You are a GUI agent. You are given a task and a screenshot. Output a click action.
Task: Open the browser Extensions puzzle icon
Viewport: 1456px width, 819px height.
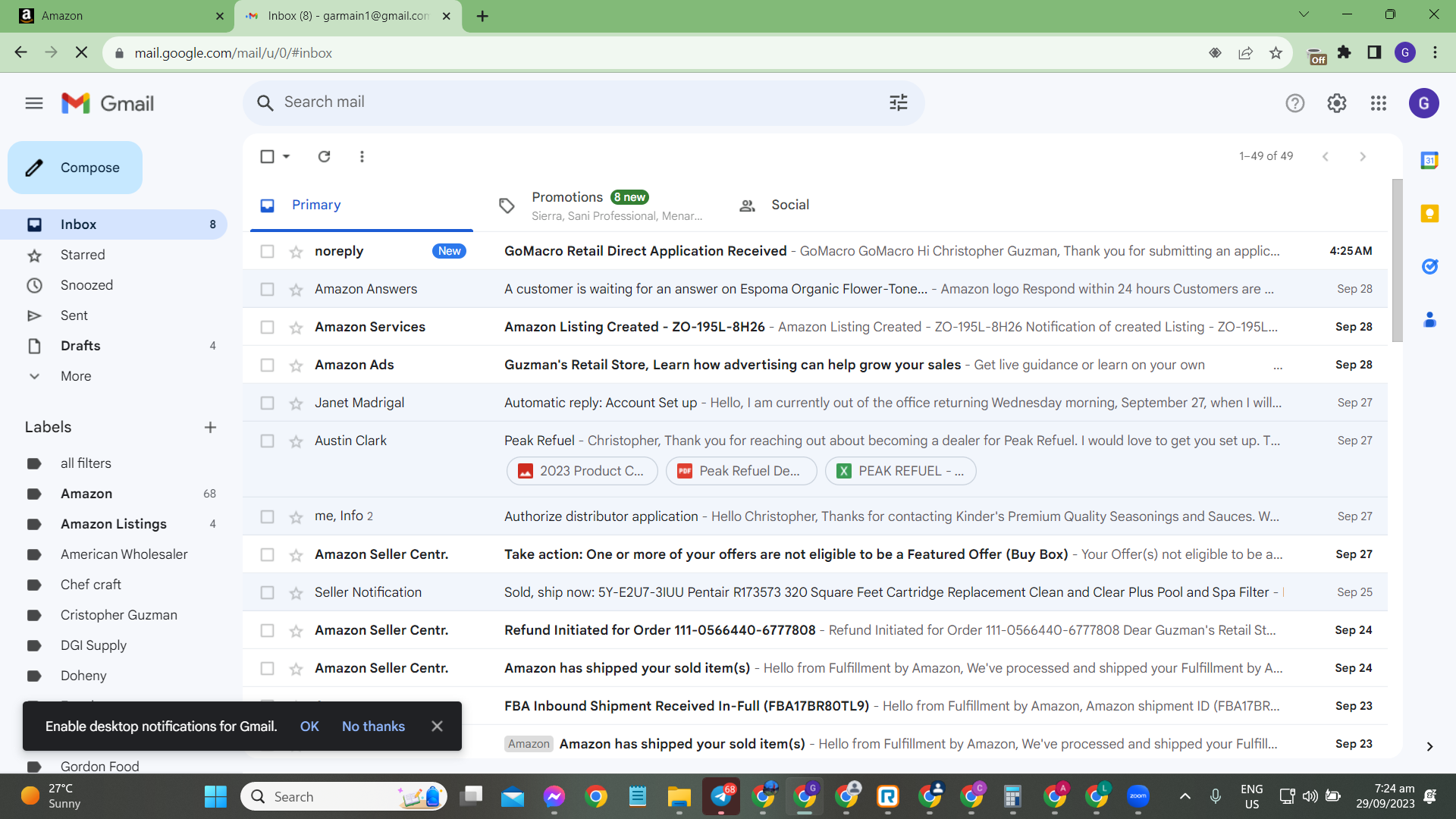tap(1344, 52)
